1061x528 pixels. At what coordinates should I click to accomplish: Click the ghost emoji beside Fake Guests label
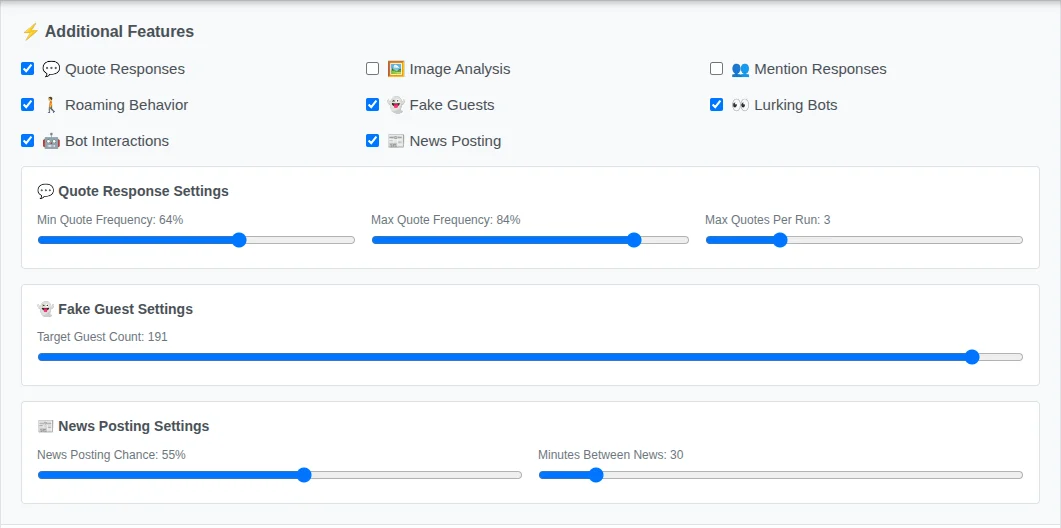pyautogui.click(x=396, y=105)
